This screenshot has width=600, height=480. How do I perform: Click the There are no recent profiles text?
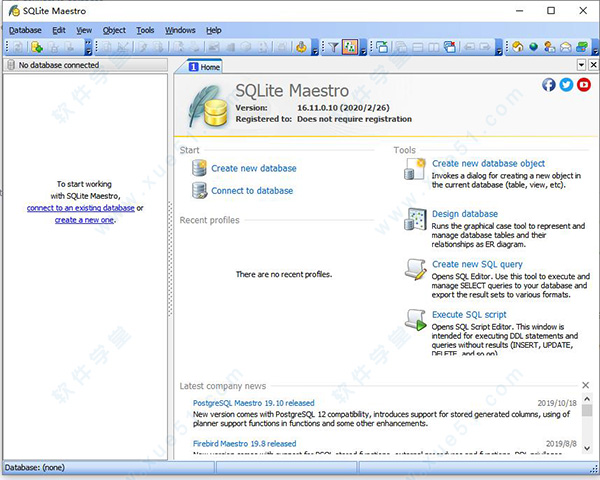click(284, 274)
